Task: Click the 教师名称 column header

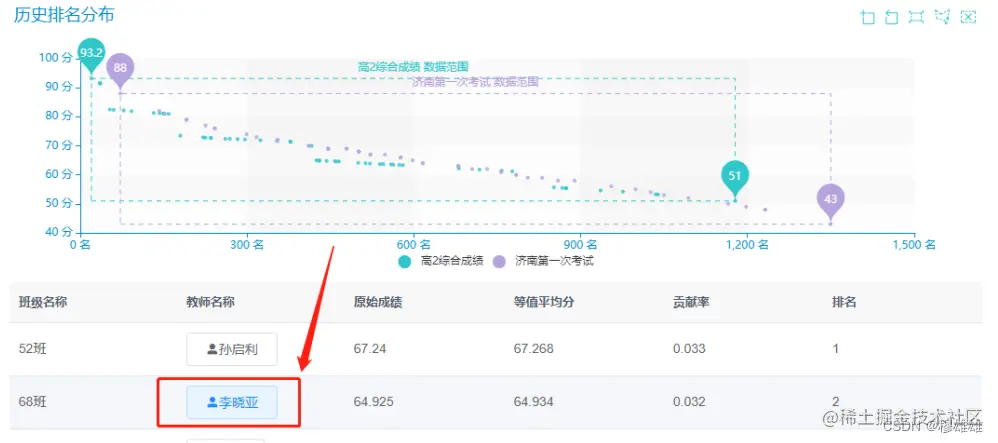Action: (x=211, y=302)
